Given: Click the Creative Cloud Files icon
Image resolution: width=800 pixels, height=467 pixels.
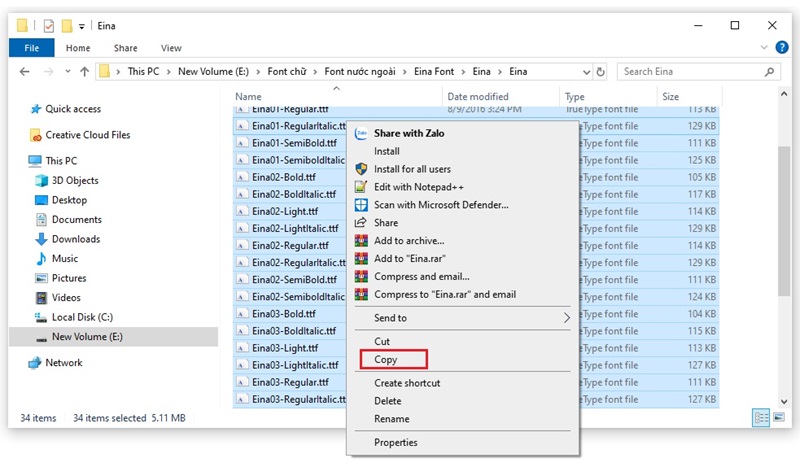Looking at the screenshot, I should coord(36,135).
